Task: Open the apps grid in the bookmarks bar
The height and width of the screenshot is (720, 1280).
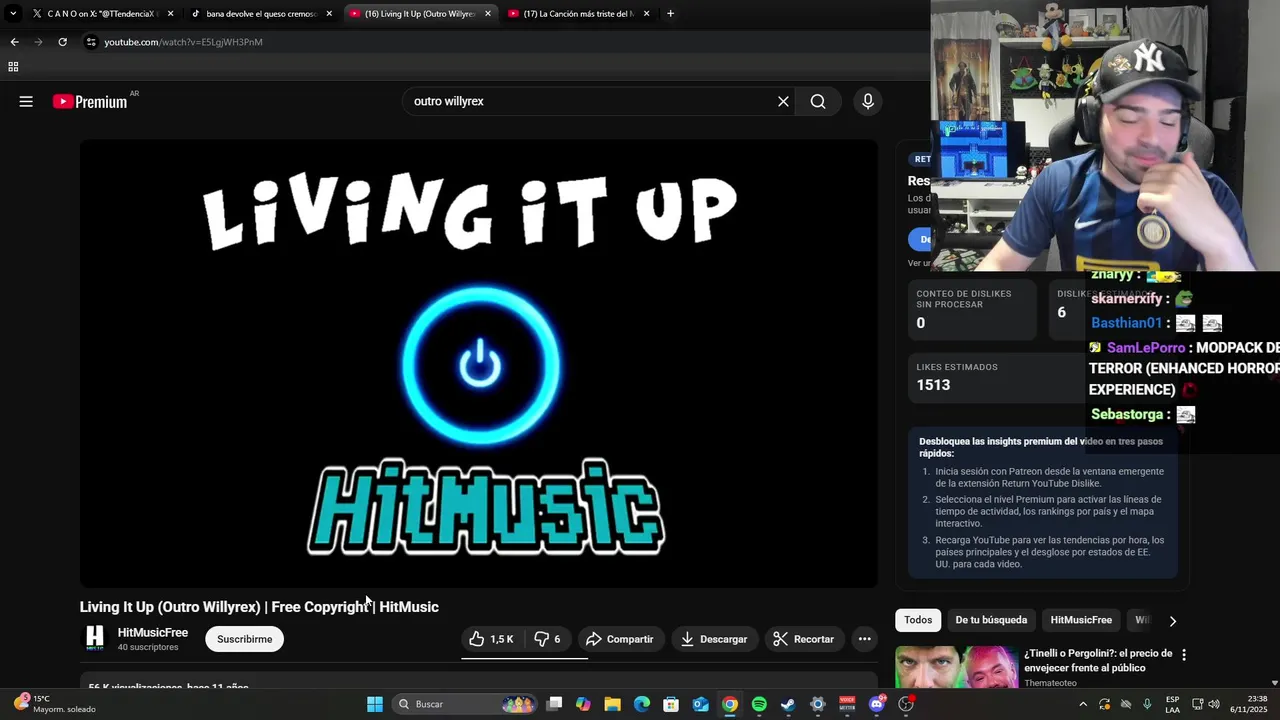Action: [13, 67]
